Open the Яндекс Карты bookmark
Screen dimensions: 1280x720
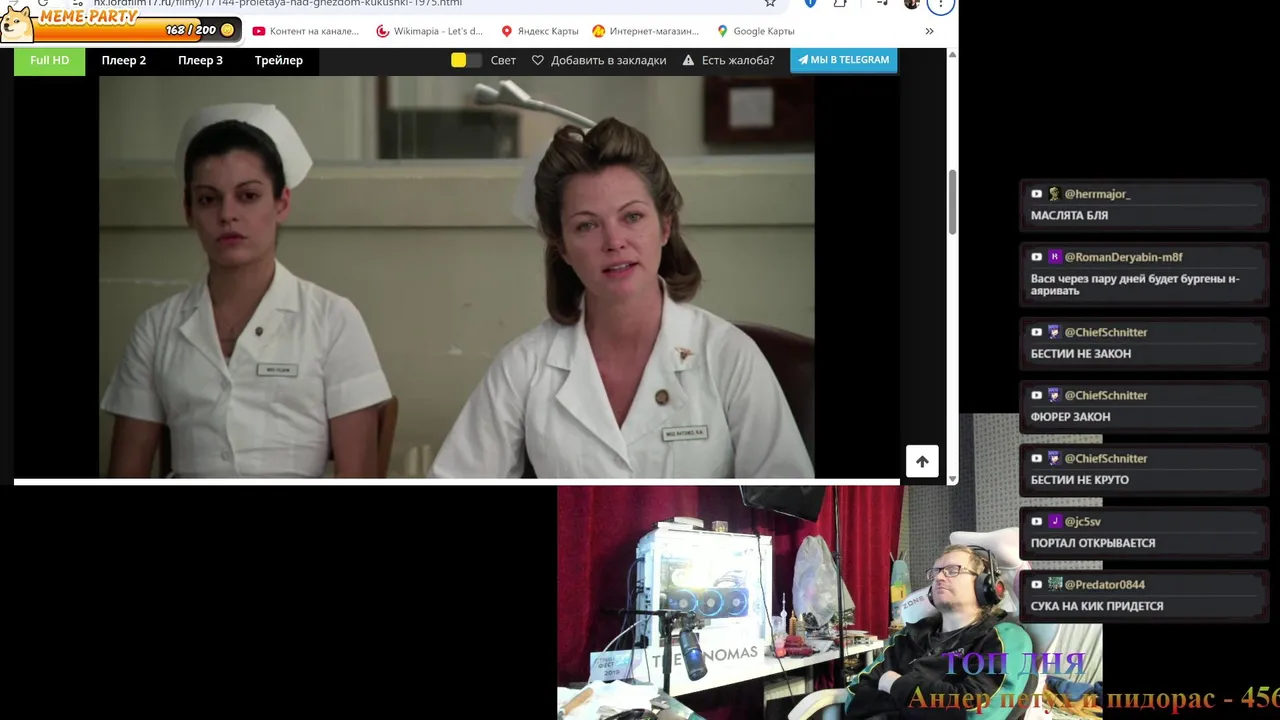coord(539,31)
